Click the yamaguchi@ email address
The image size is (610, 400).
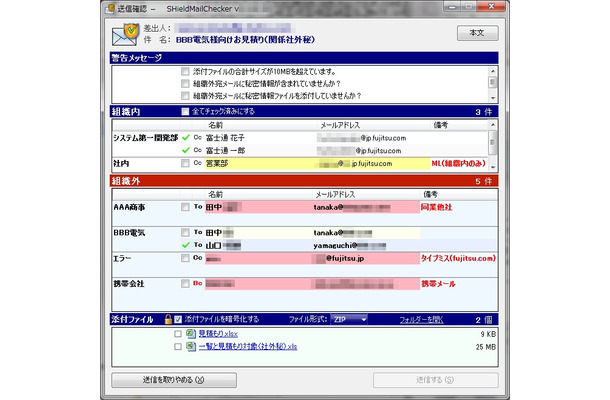point(350,246)
